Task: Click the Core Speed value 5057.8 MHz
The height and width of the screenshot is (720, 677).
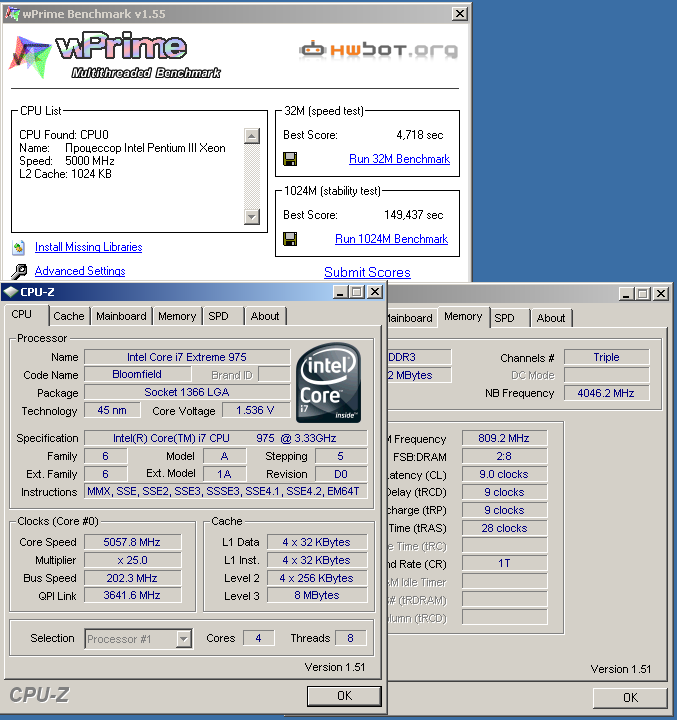Action: (132, 542)
